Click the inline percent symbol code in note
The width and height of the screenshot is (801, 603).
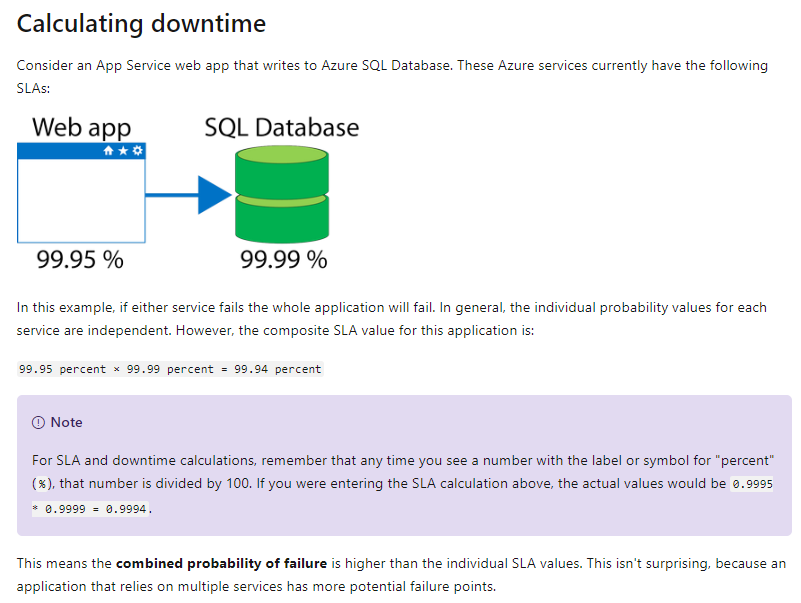click(42, 484)
